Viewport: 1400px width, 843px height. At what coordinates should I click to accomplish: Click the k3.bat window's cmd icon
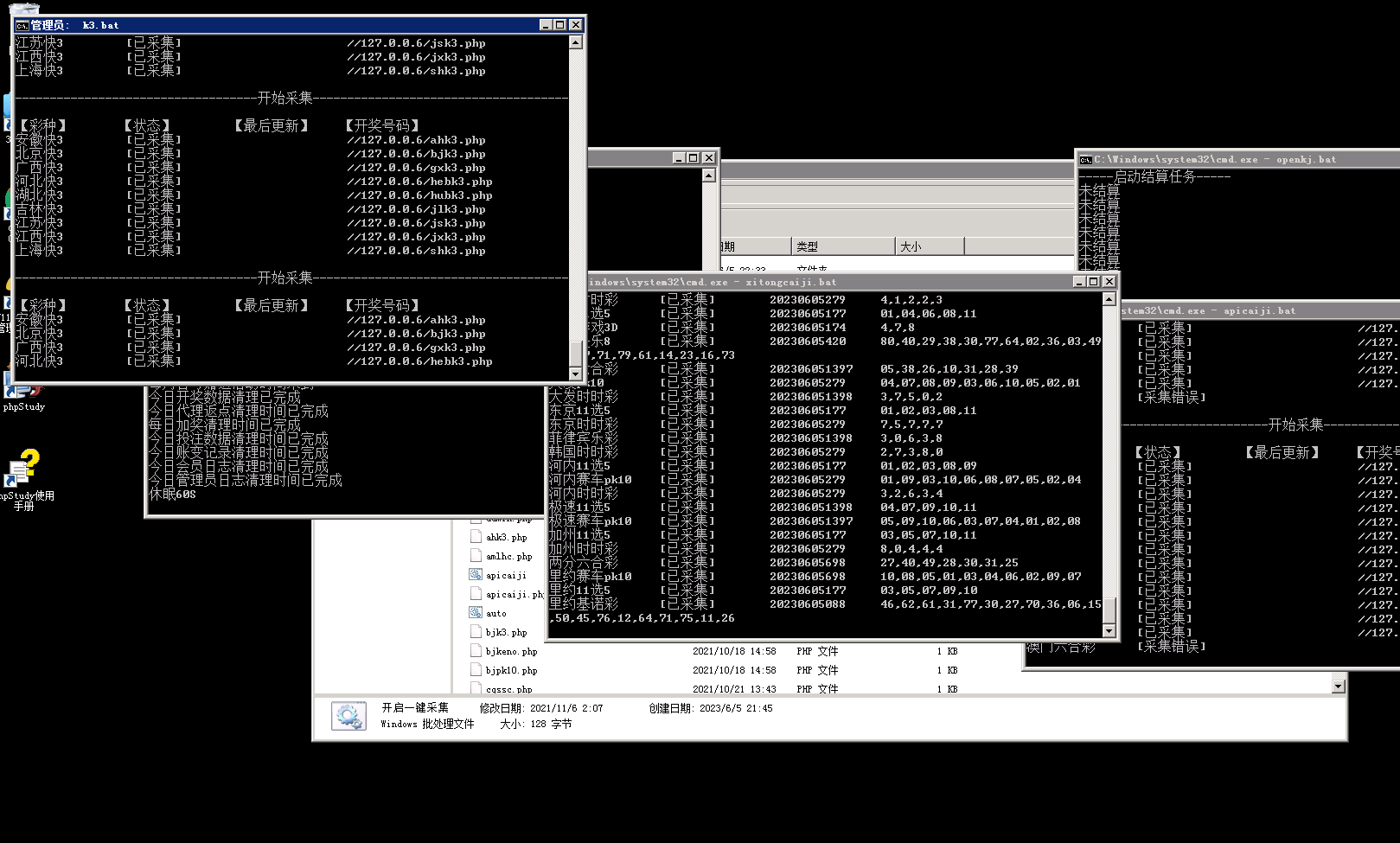pos(22,25)
